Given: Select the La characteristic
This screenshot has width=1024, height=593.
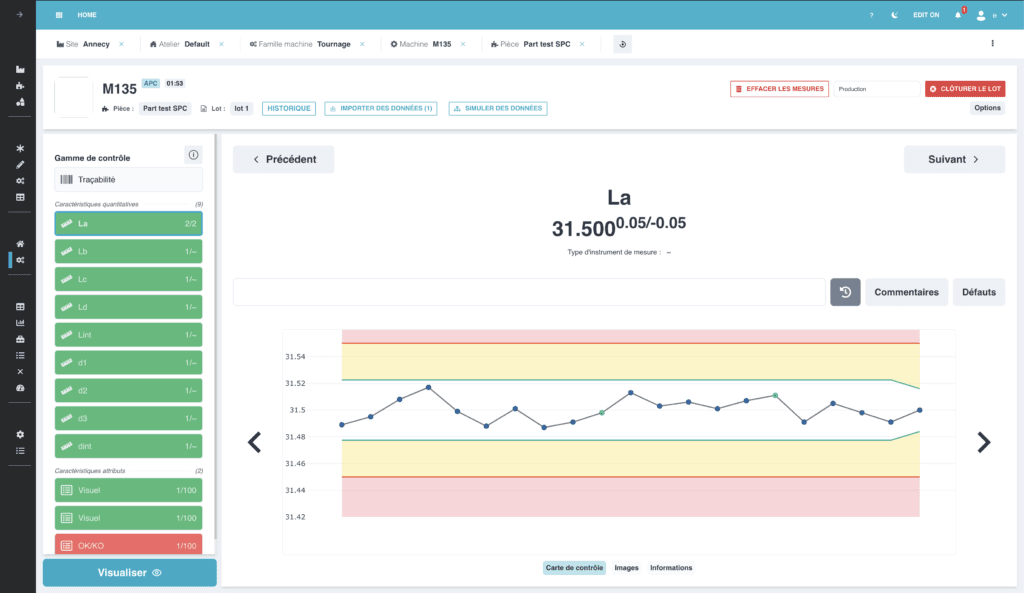Looking at the screenshot, I should point(128,223).
